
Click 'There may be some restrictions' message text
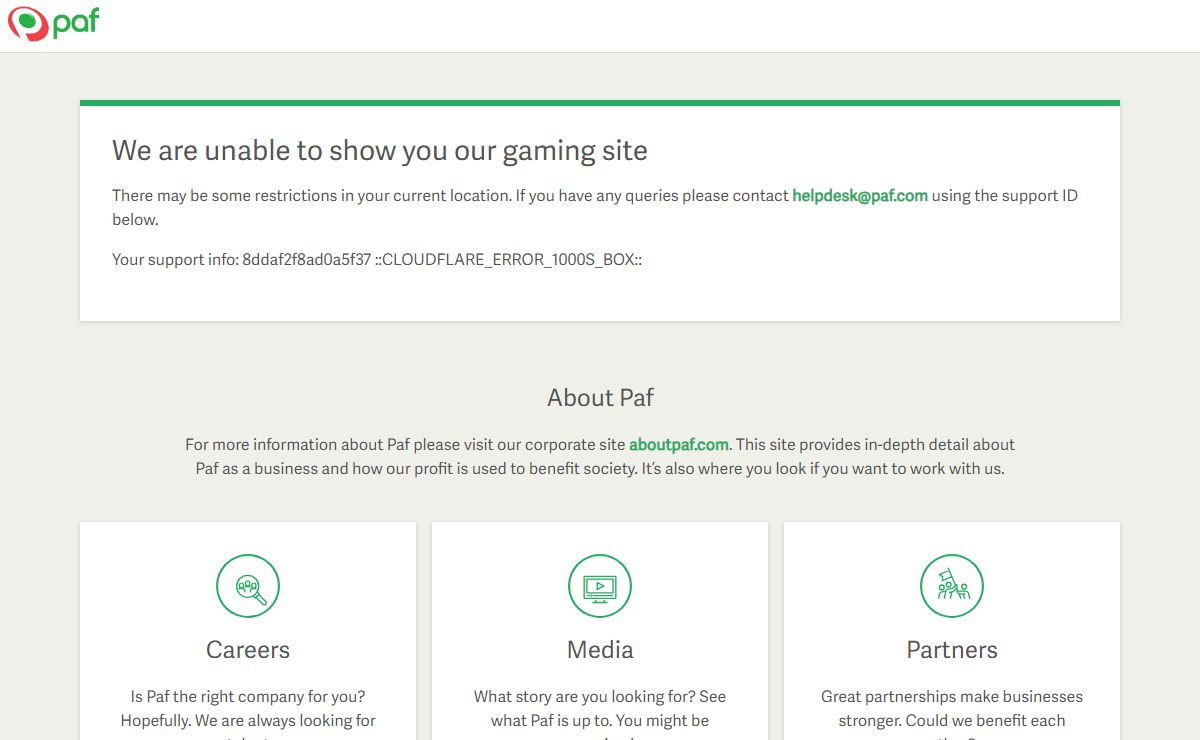(595, 208)
